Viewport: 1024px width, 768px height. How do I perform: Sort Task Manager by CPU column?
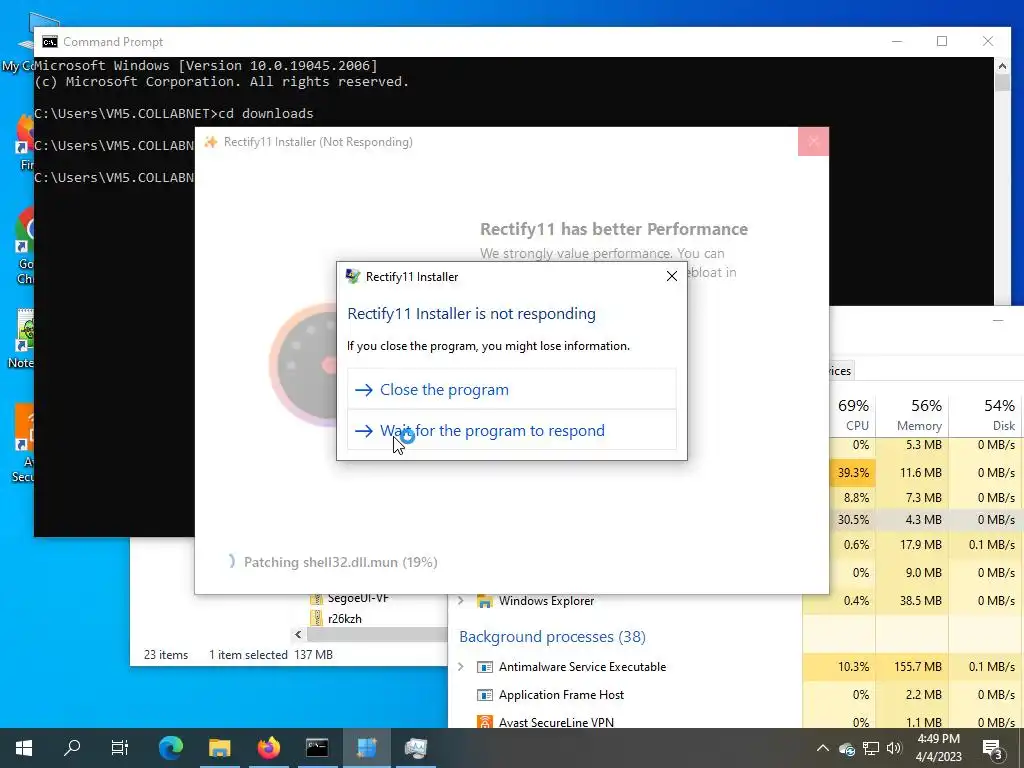[x=853, y=414]
